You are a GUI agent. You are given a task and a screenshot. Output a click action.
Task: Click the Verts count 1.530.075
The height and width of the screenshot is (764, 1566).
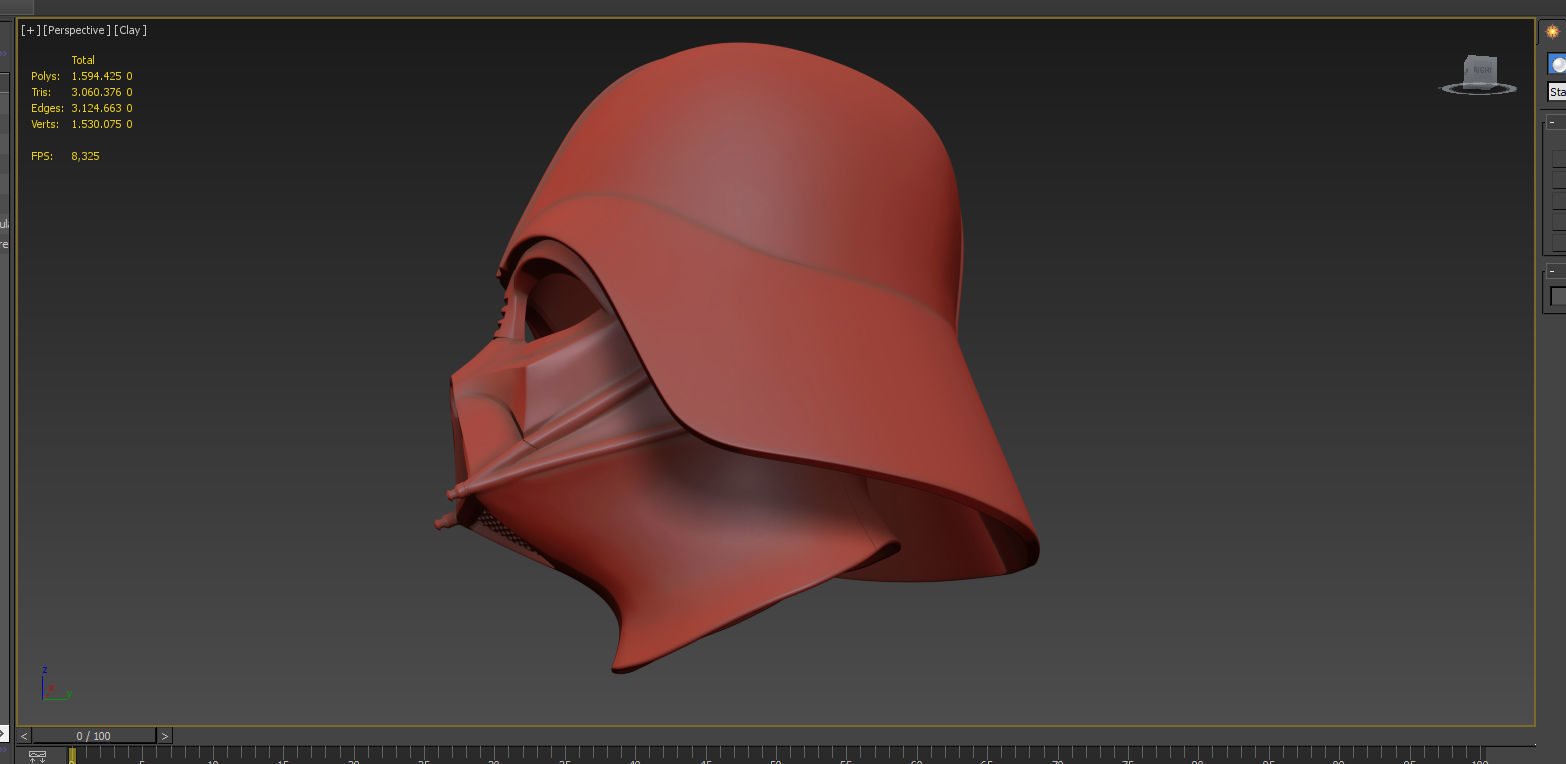(x=98, y=124)
